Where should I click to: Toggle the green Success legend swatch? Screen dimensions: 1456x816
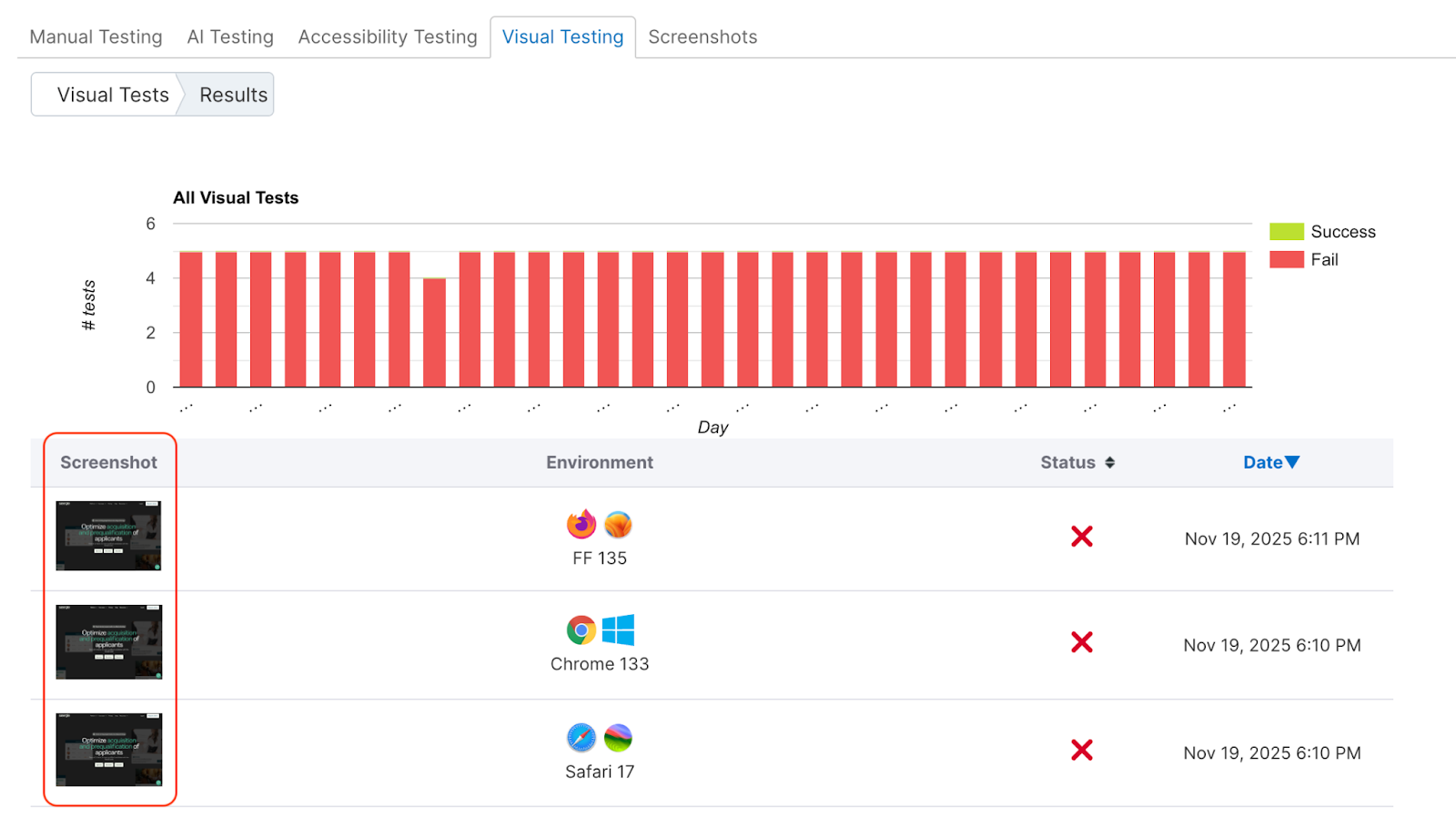tap(1286, 232)
